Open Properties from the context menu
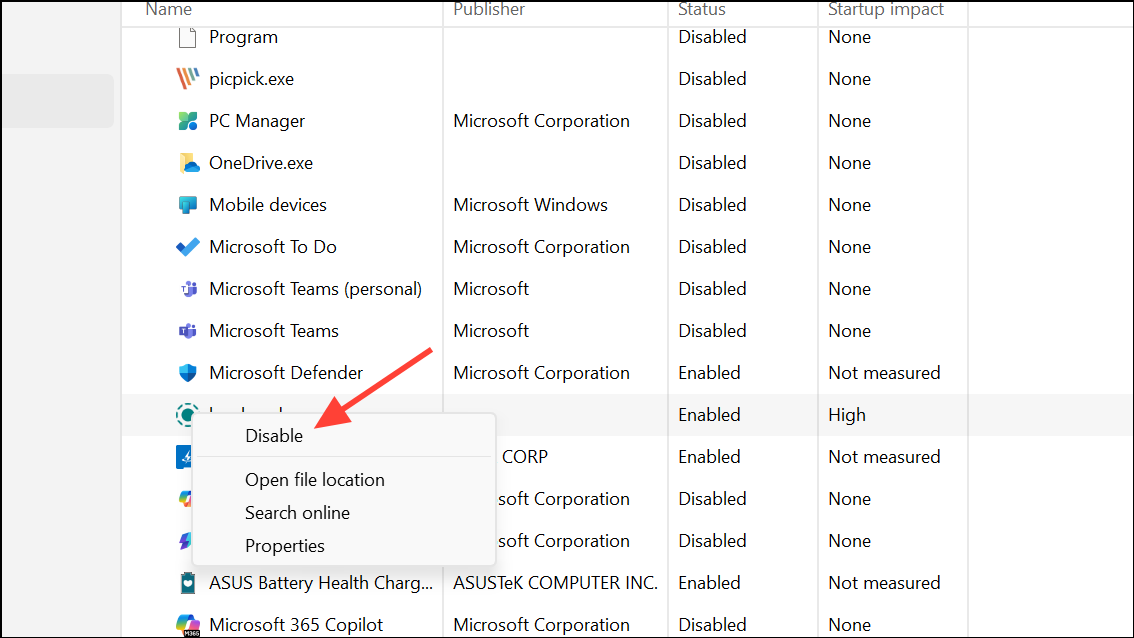 [284, 545]
